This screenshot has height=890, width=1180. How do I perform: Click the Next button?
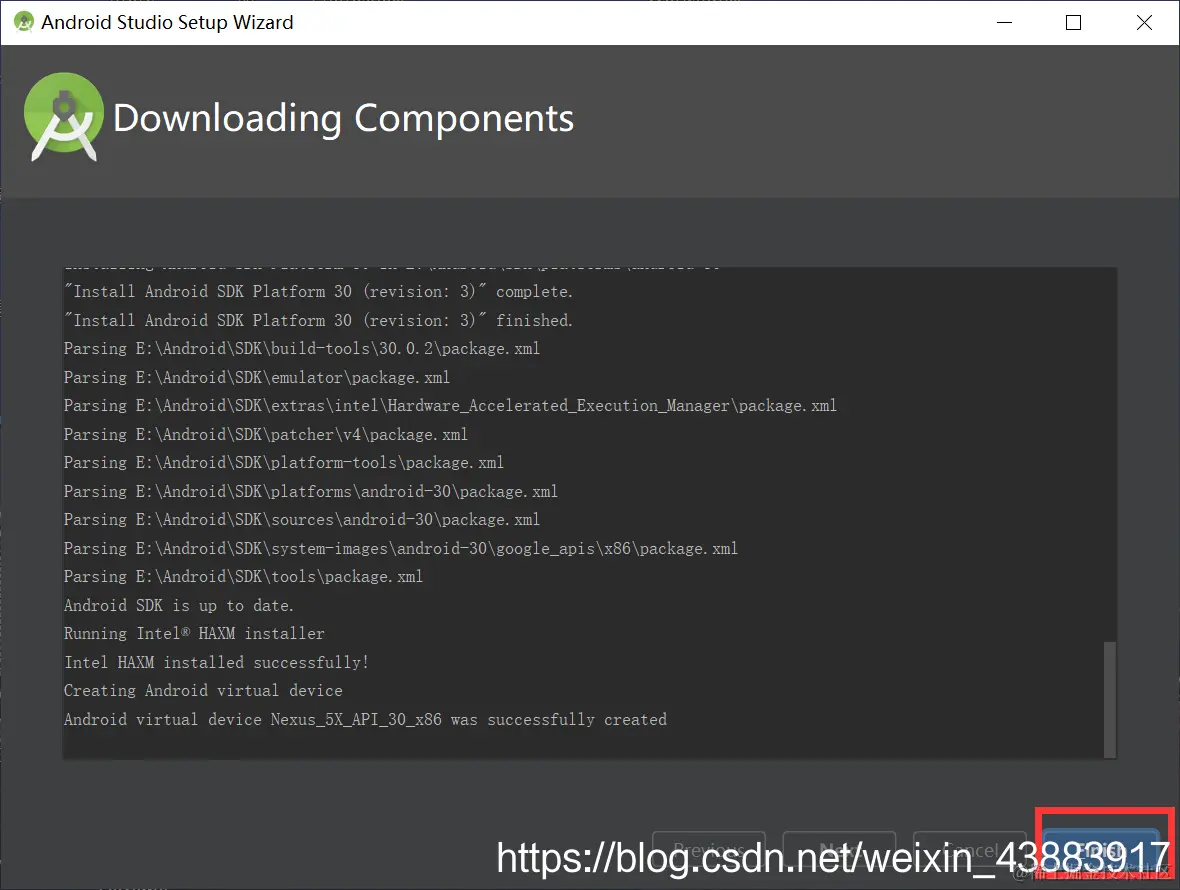839,851
